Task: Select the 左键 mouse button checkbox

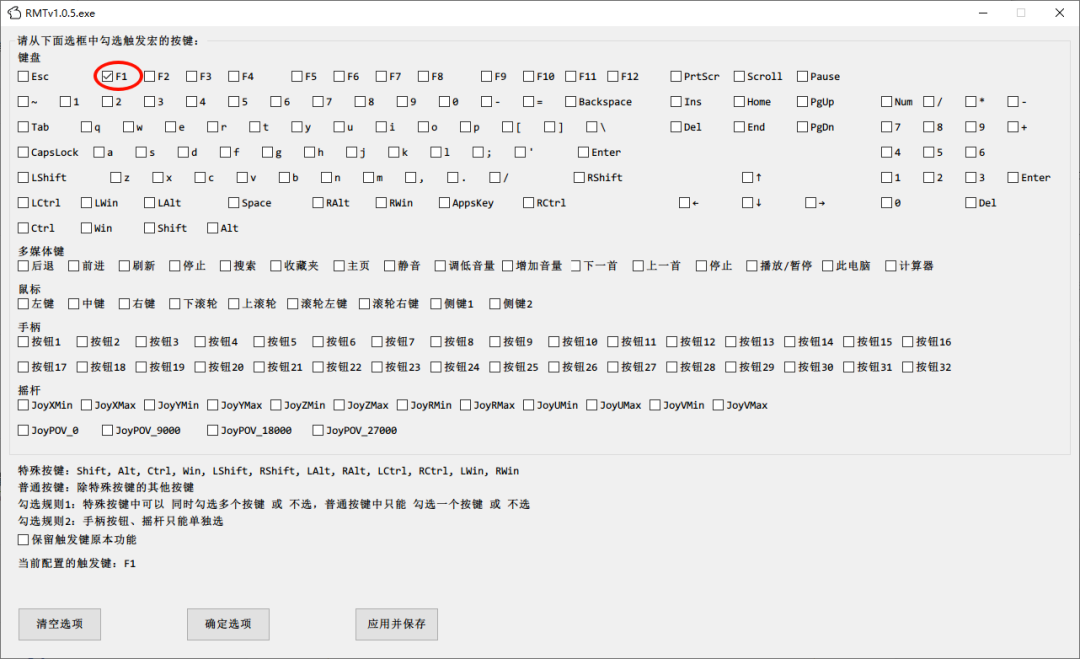Action: coord(24,304)
